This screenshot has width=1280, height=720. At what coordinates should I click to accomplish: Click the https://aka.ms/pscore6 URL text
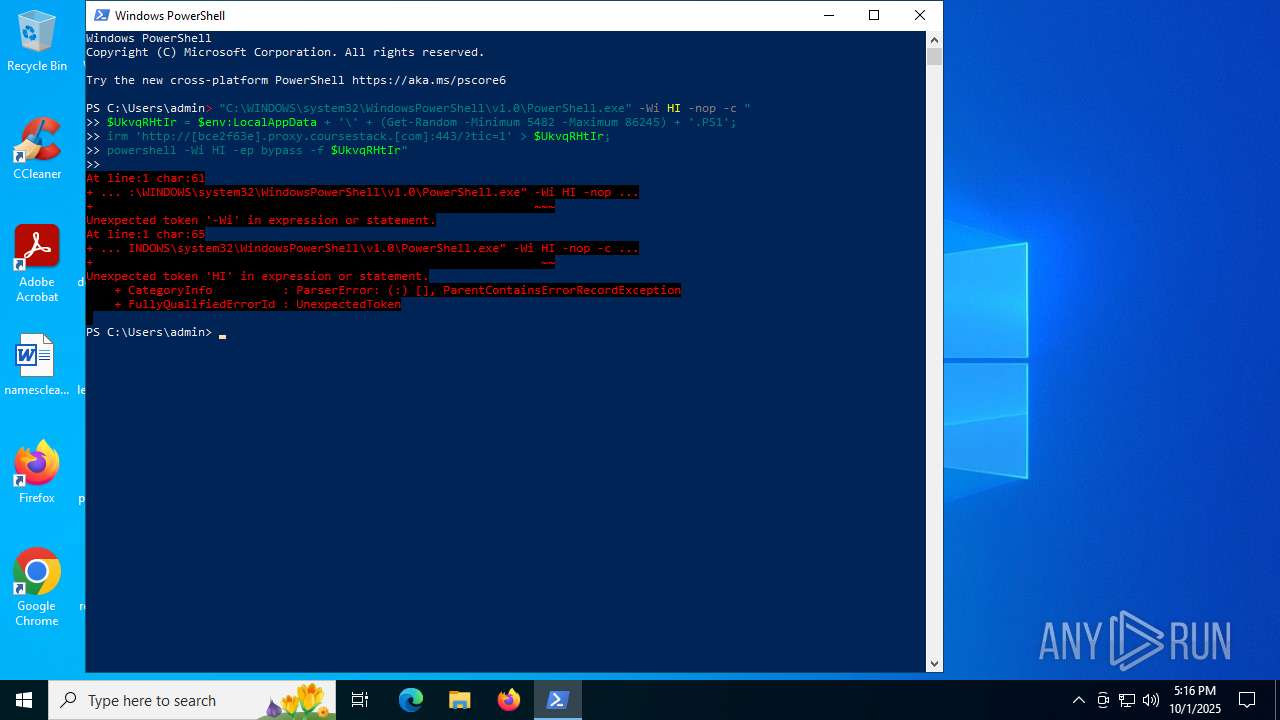coord(428,80)
